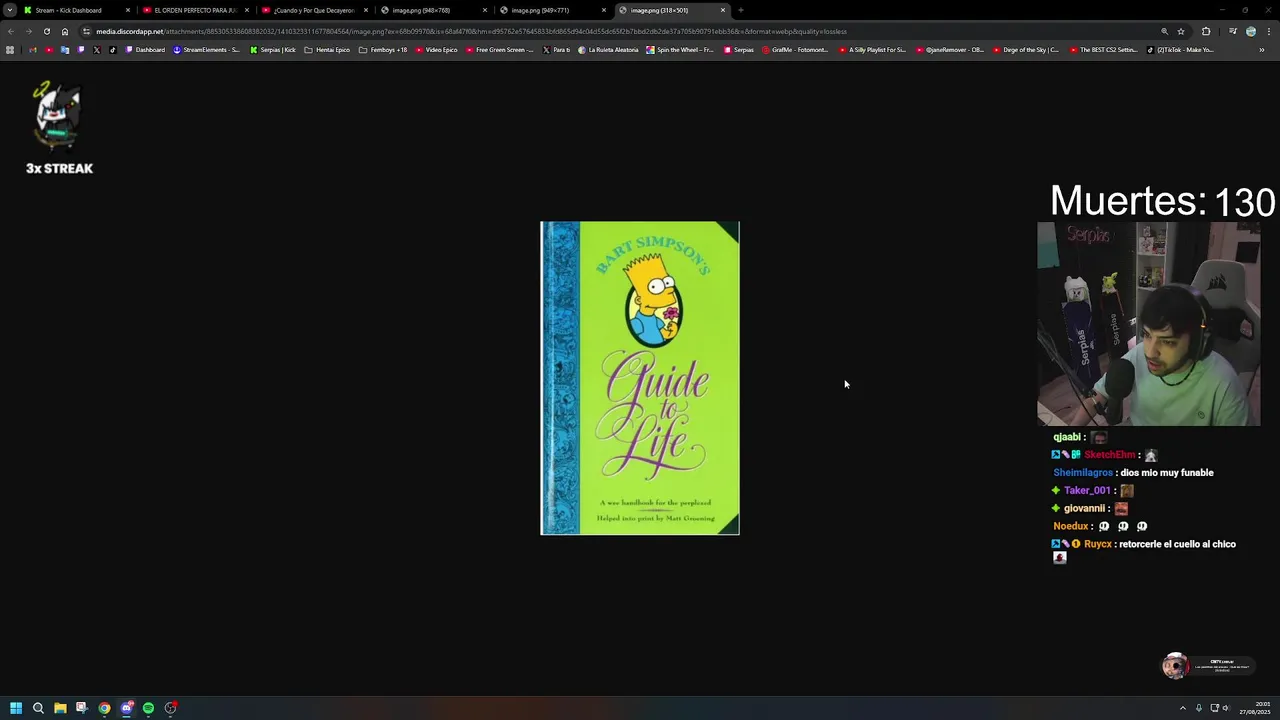Open the media controls icon
This screenshot has height=720, width=1280.
coord(1233,31)
